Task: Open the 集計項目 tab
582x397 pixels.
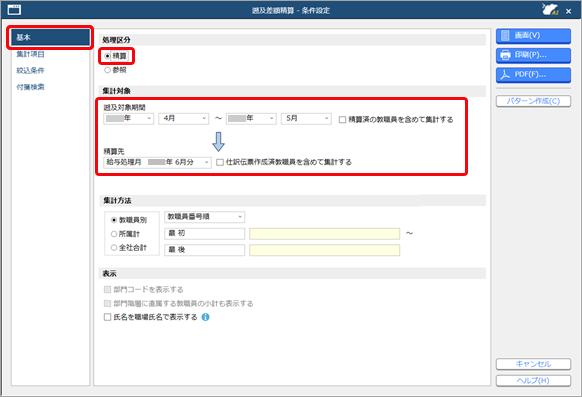Action: coord(30,54)
